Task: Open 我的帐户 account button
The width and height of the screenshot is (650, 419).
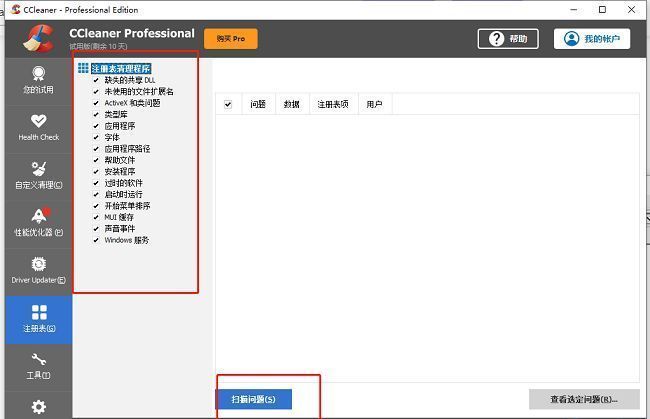Action: [x=593, y=39]
